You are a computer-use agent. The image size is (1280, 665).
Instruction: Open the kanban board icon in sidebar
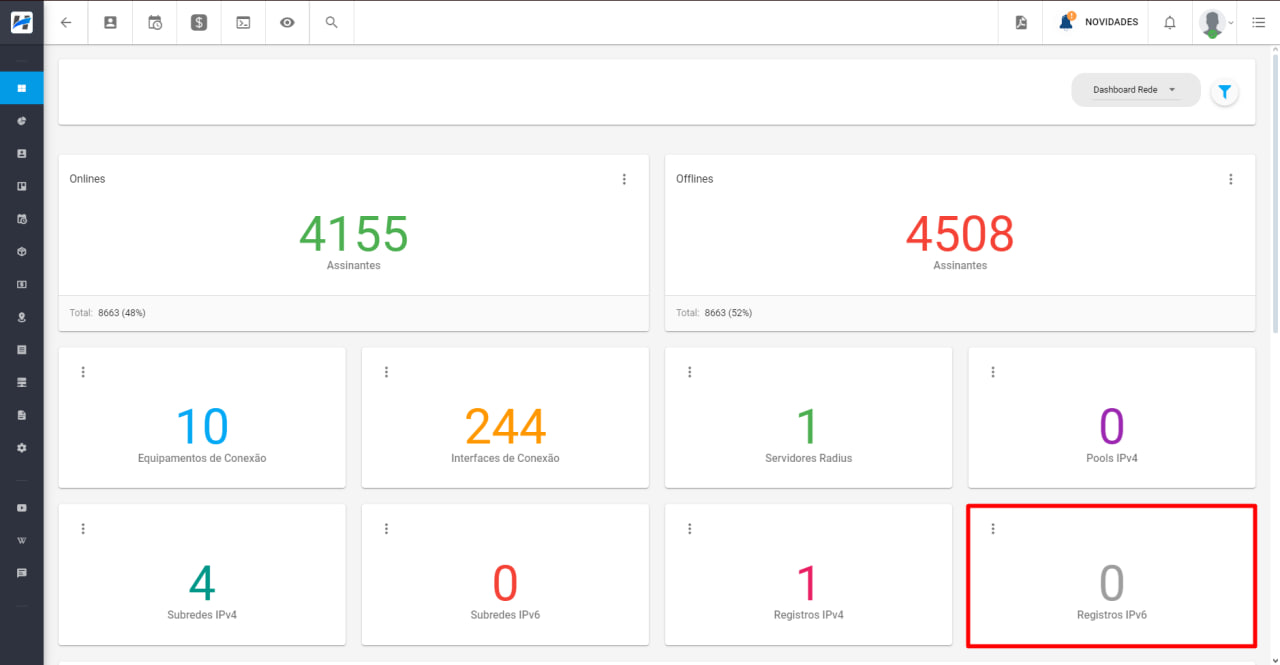point(22,186)
